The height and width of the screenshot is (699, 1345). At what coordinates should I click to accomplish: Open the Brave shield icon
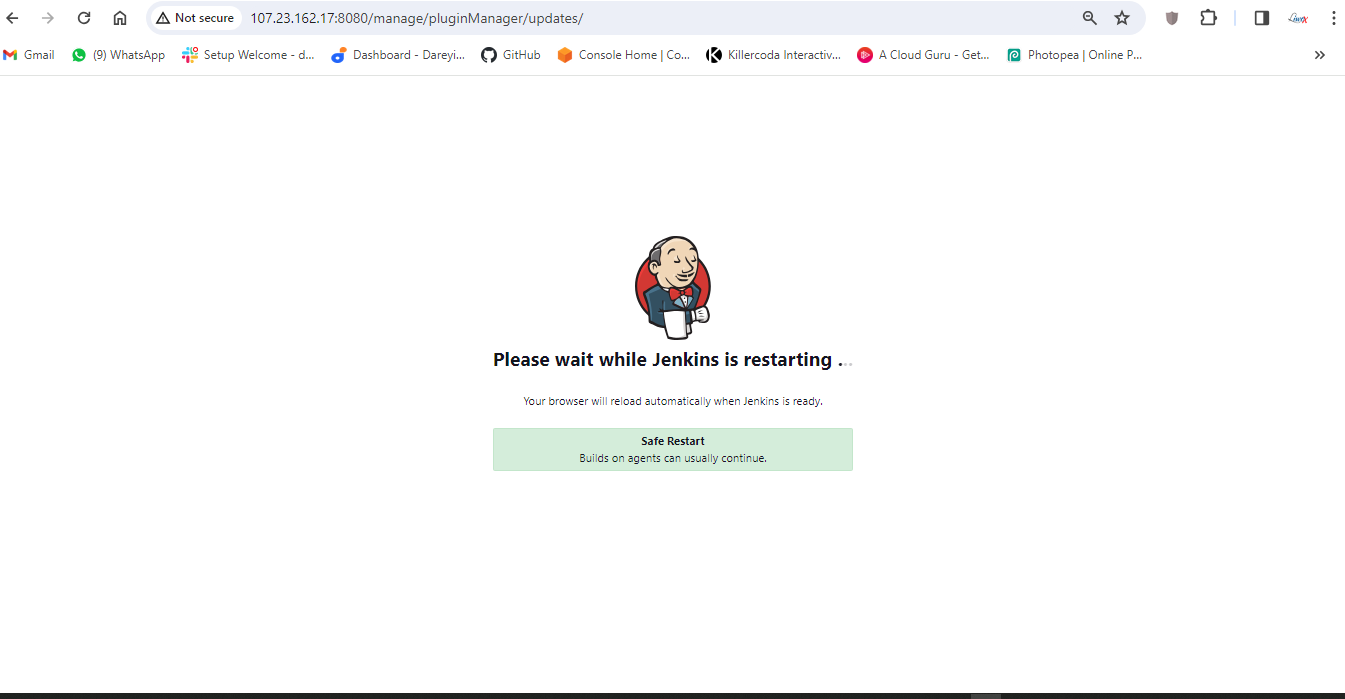click(x=1172, y=18)
